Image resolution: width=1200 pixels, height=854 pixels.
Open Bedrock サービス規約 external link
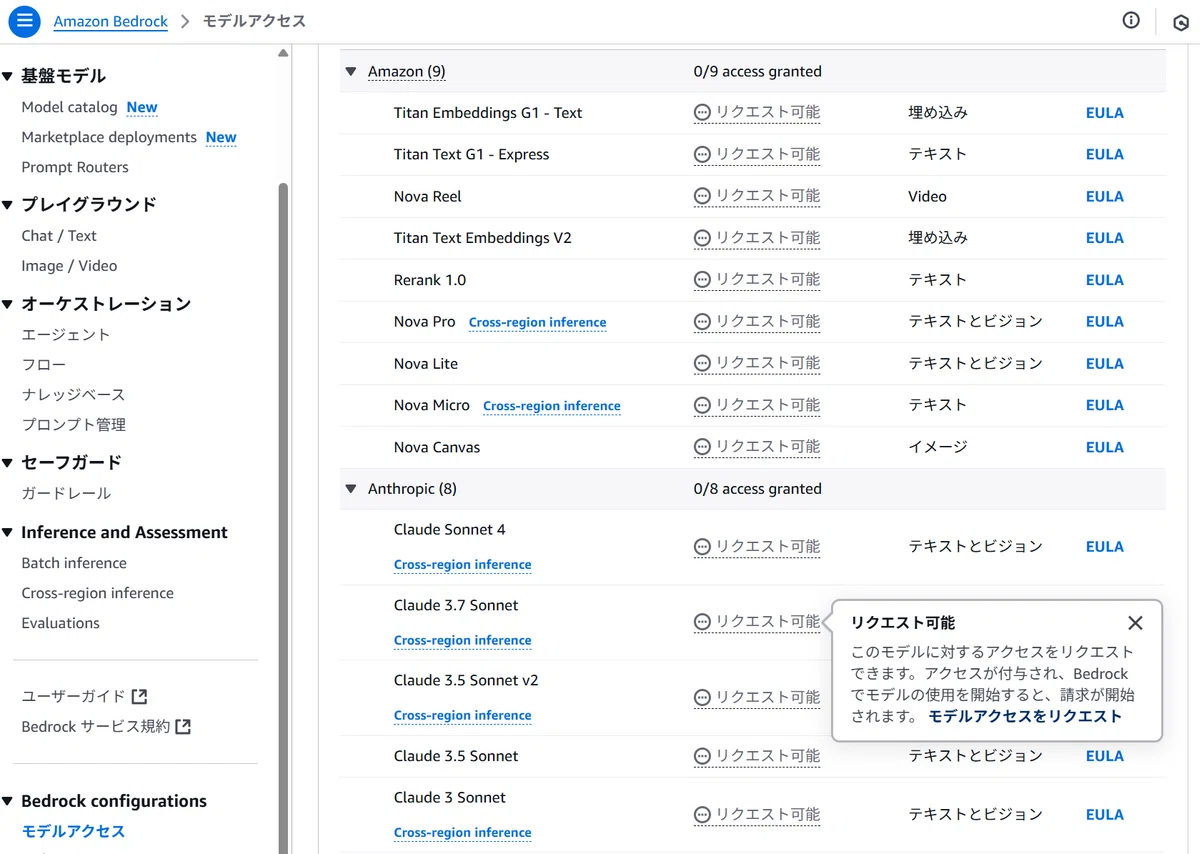[x=106, y=727]
